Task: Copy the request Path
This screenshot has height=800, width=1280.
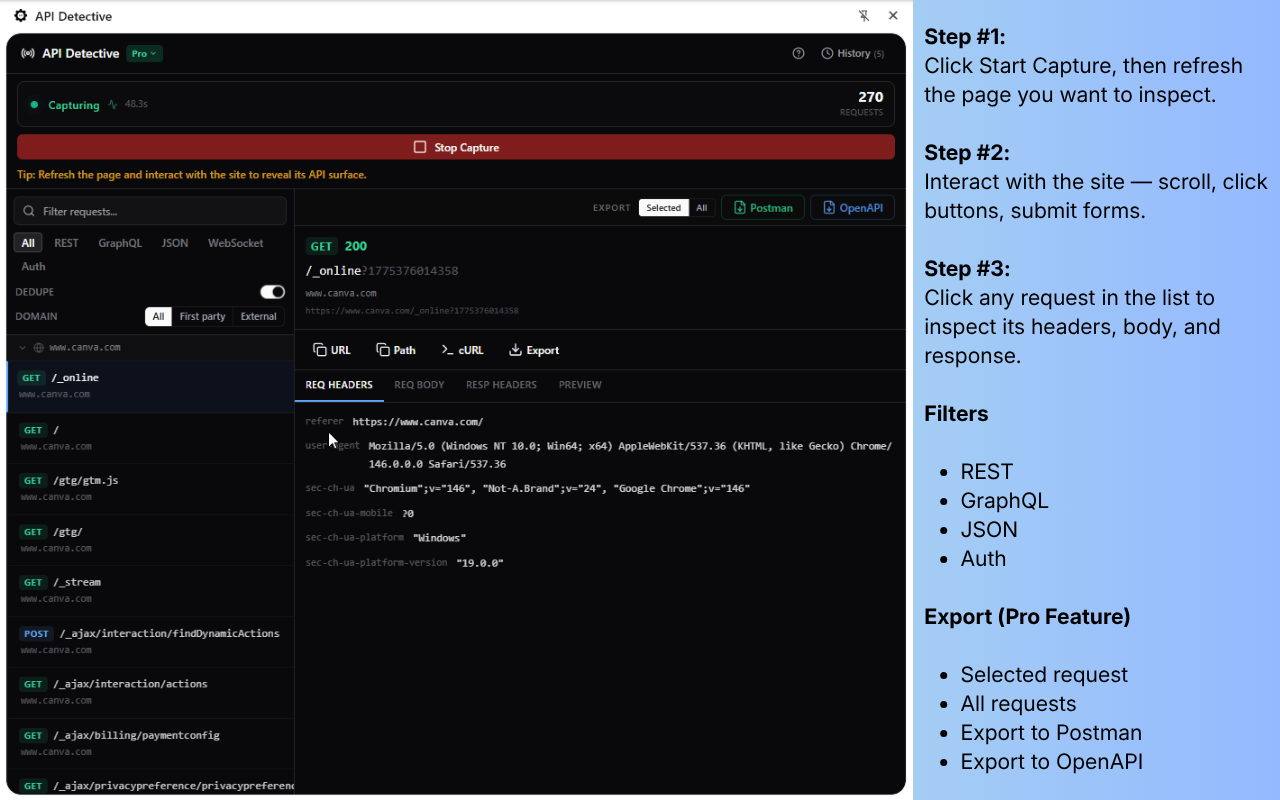Action: (396, 350)
